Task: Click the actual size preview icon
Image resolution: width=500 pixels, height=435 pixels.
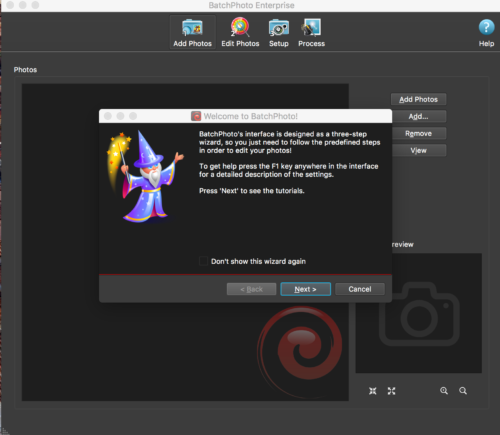Action: (x=391, y=391)
